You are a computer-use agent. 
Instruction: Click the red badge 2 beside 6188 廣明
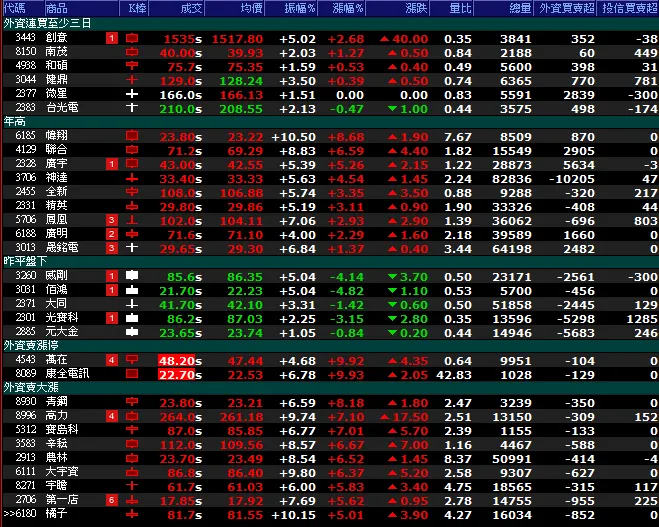(x=112, y=235)
